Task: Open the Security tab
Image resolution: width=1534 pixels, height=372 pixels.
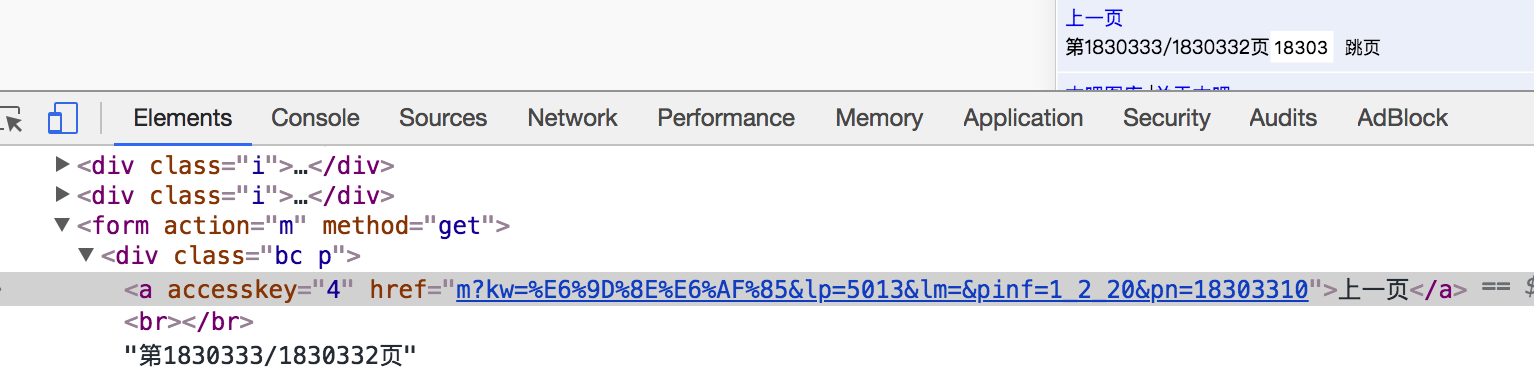Action: click(x=1166, y=118)
